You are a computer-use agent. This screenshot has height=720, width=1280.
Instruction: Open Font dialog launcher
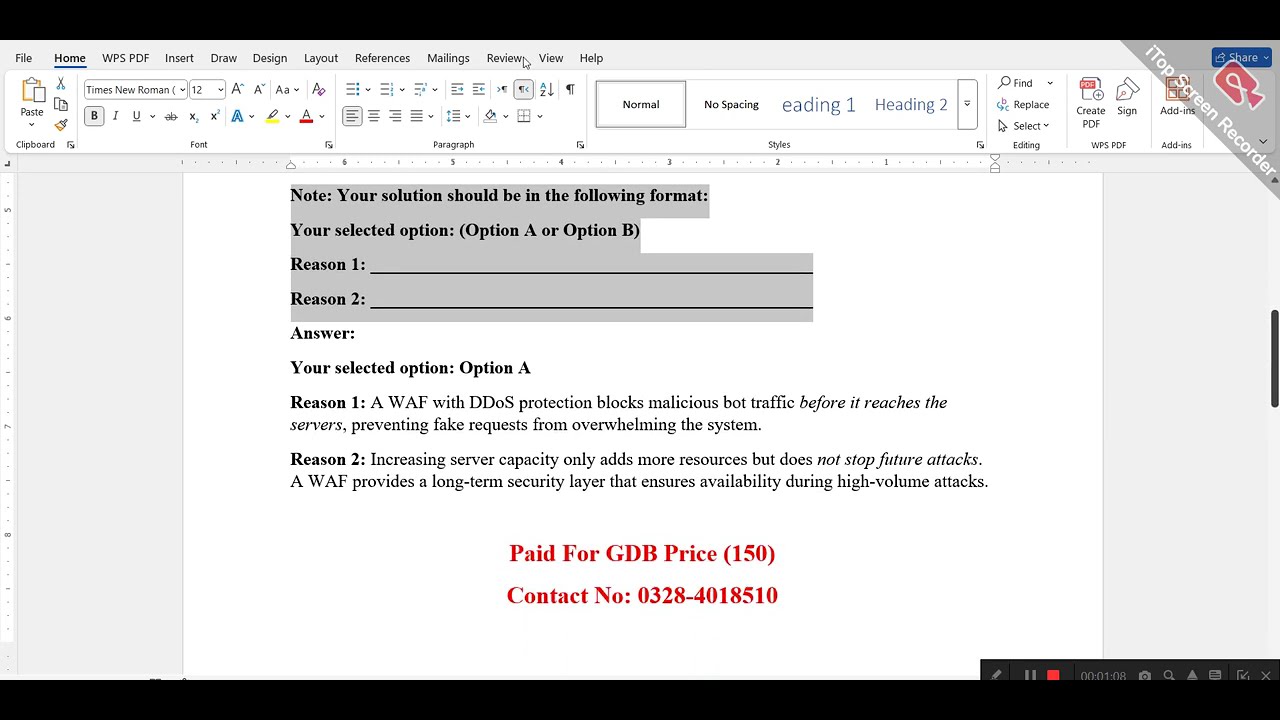coord(329,145)
